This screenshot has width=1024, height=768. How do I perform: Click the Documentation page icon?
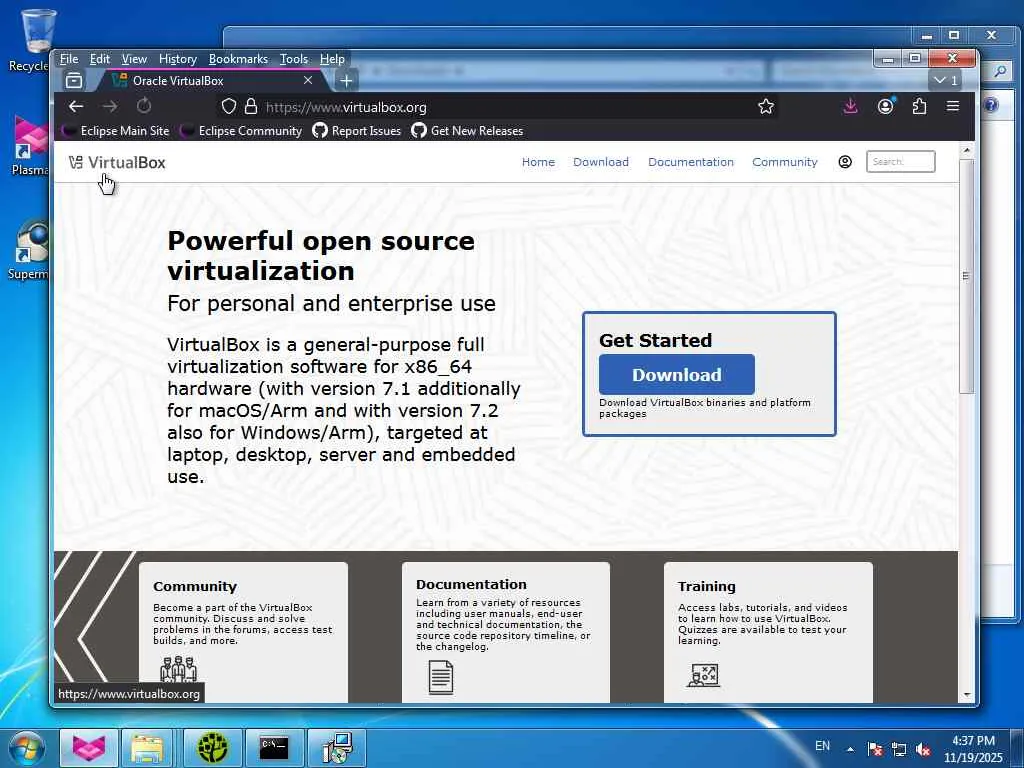tap(441, 677)
